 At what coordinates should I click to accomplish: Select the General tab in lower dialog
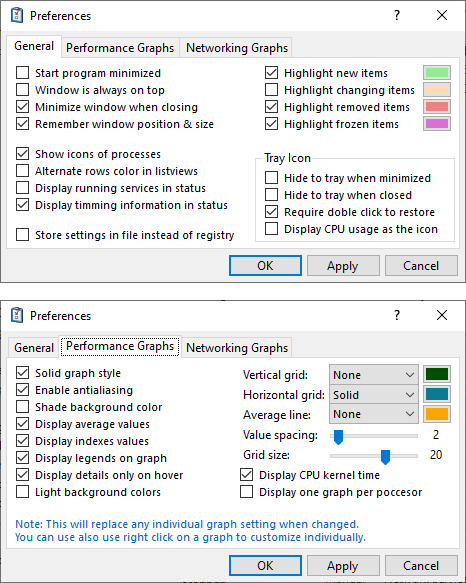pos(33,348)
